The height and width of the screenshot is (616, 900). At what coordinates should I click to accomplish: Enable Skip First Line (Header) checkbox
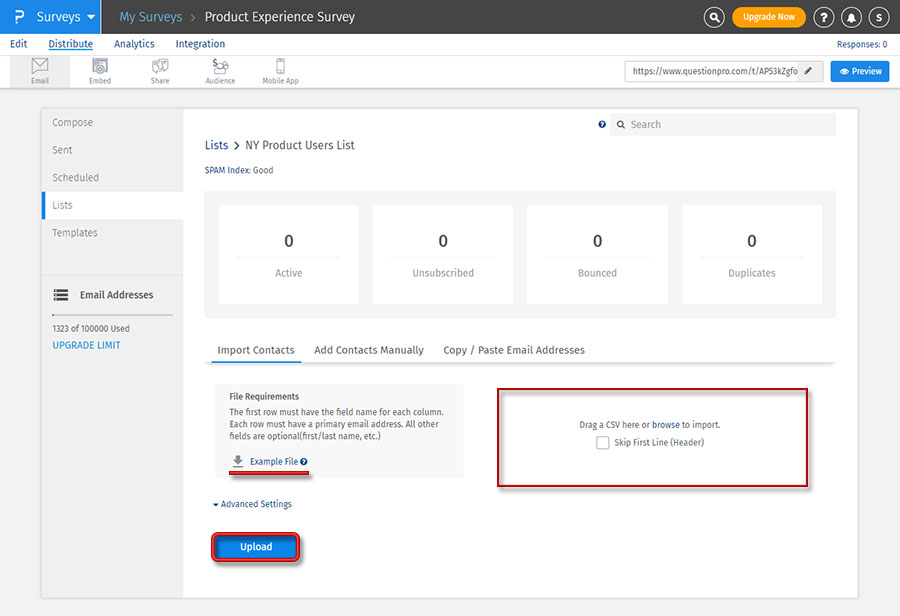click(603, 443)
